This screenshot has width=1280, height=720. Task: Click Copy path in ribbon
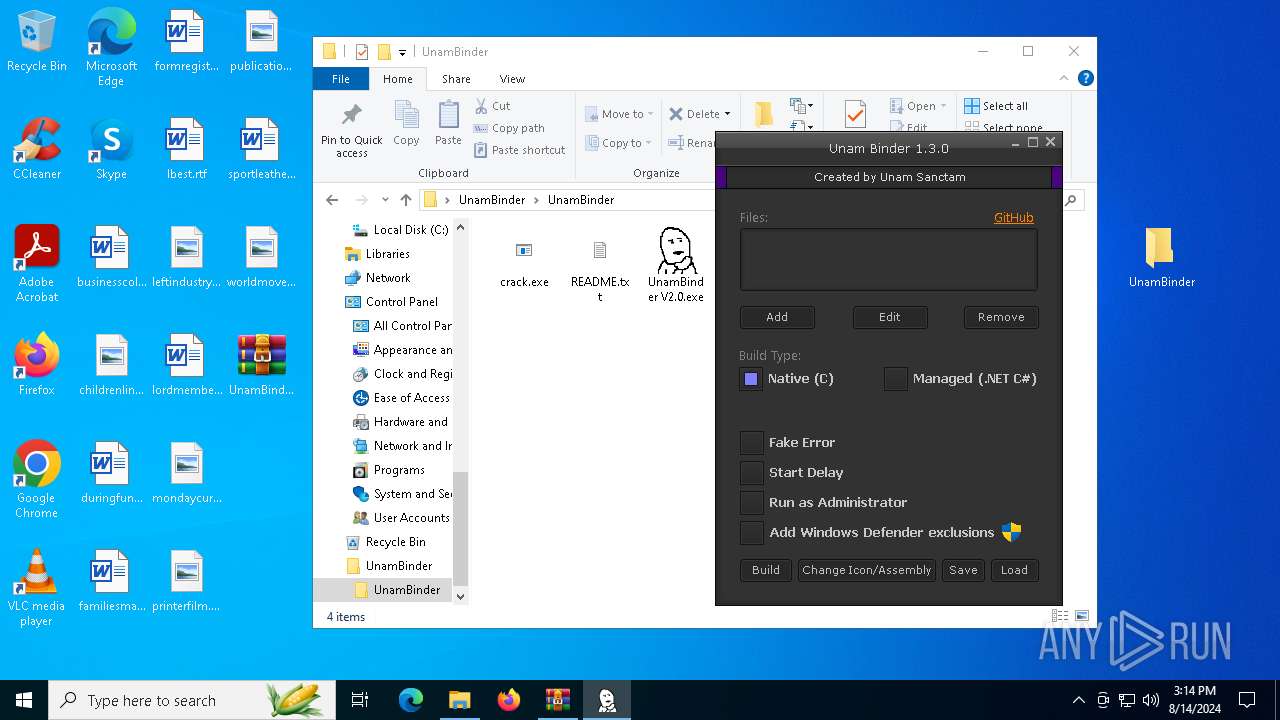(509, 128)
